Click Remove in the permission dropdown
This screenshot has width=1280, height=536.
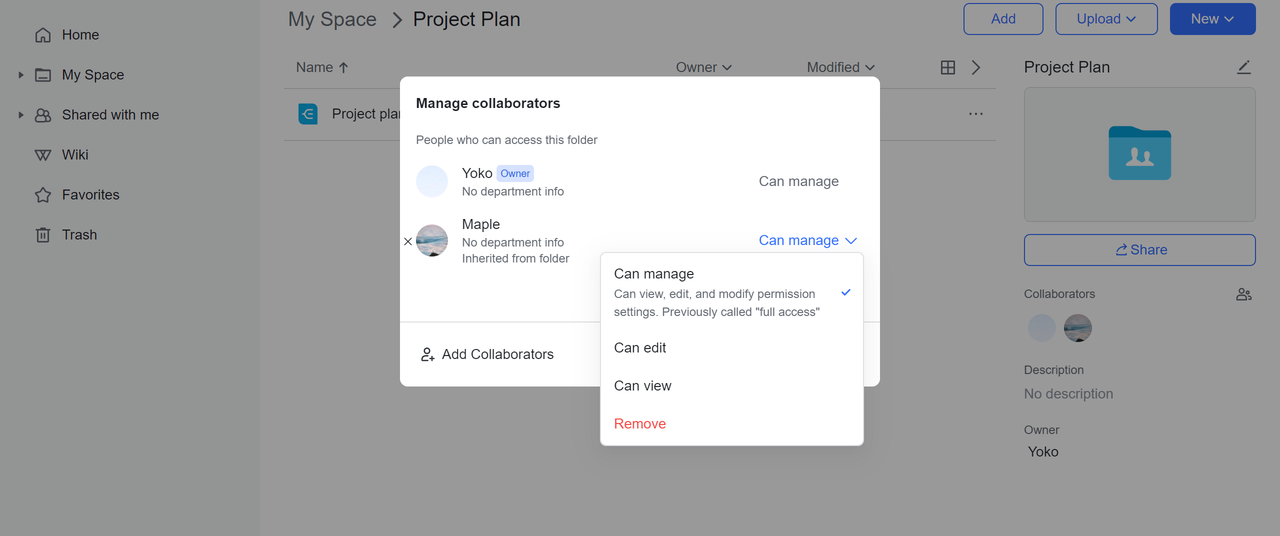click(640, 424)
